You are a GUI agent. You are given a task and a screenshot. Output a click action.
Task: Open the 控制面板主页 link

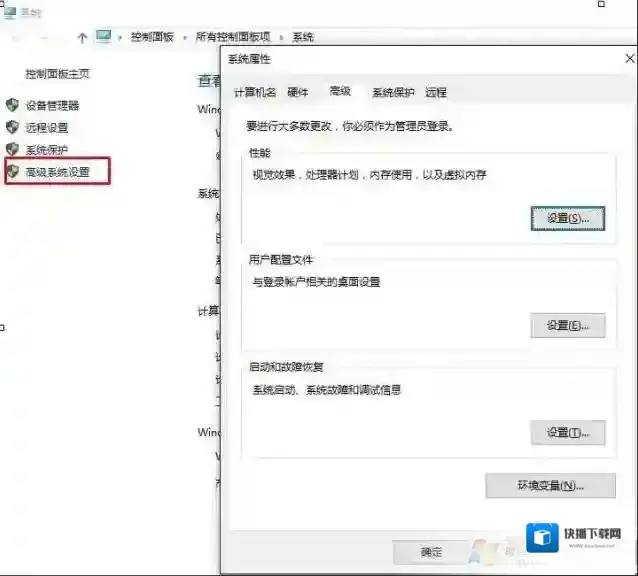(x=58, y=74)
